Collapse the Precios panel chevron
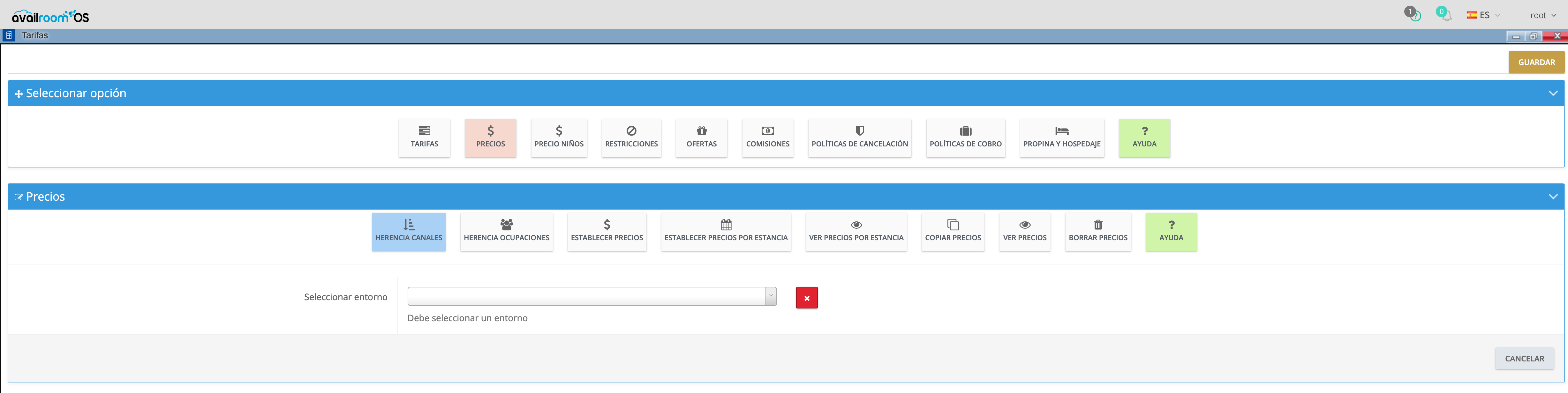1568x393 pixels. pyautogui.click(x=1553, y=196)
